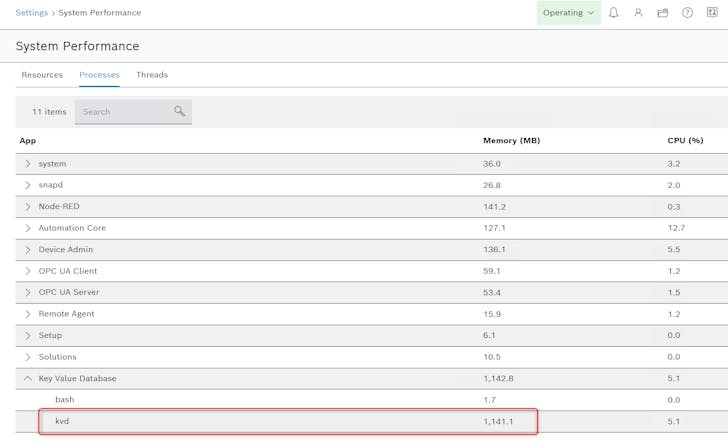Image resolution: width=728 pixels, height=448 pixels.
Task: Click the search magnifier icon
Action: pyautogui.click(x=180, y=112)
